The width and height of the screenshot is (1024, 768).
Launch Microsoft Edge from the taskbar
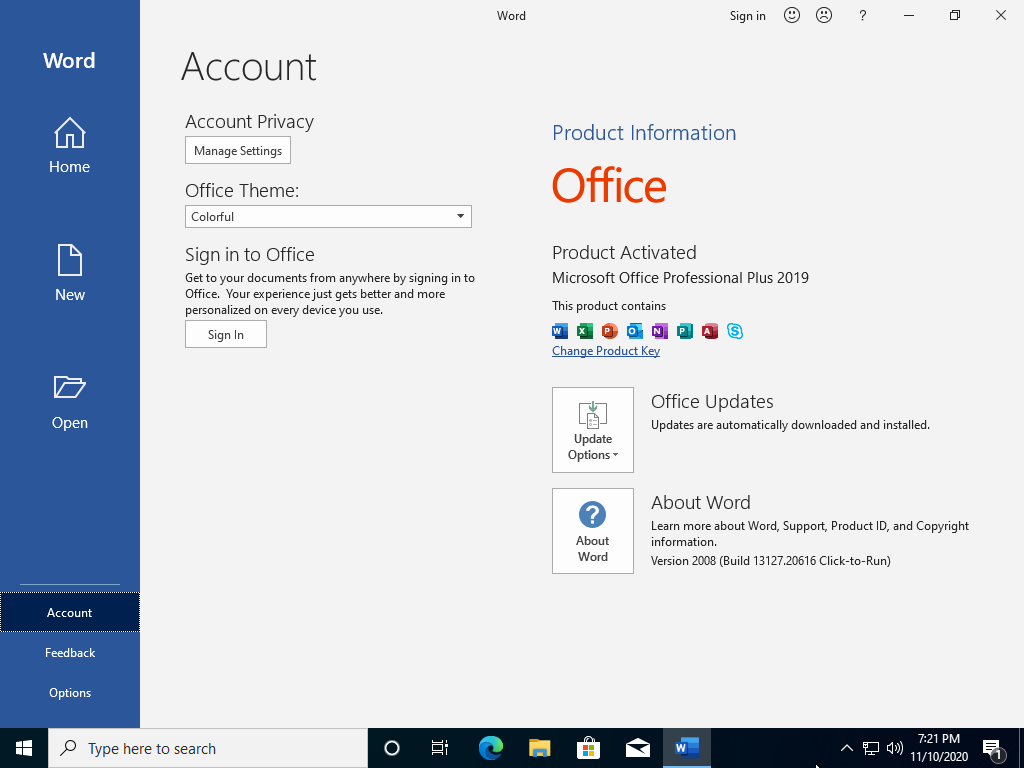pos(490,748)
